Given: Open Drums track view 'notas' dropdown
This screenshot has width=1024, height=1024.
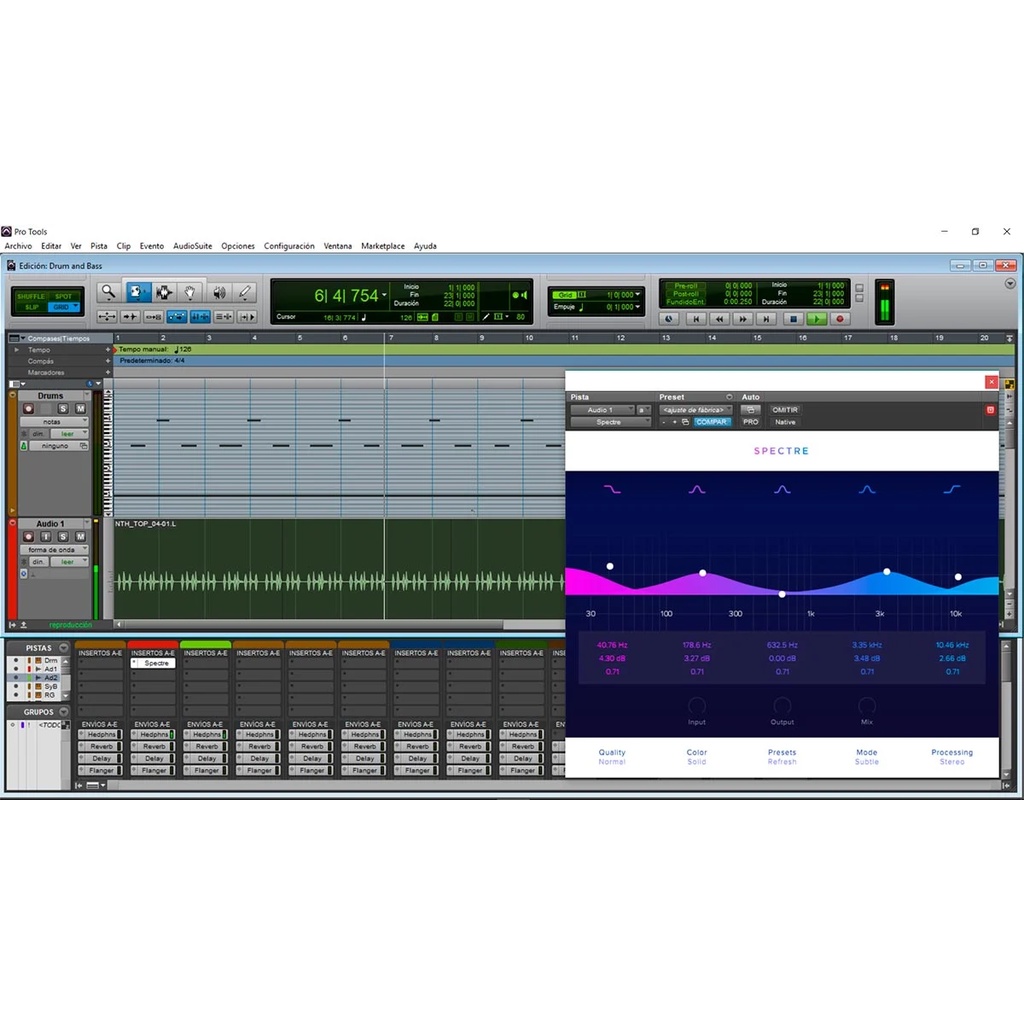Looking at the screenshot, I should 54,422.
